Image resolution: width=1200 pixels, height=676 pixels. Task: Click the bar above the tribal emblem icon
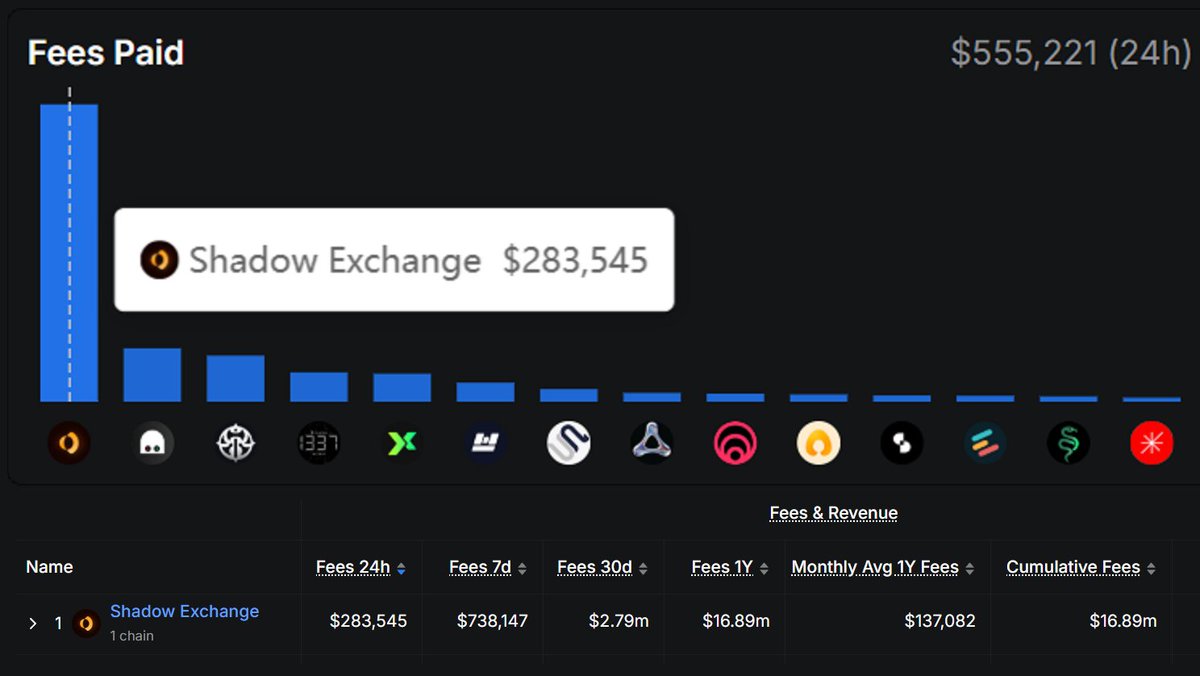(236, 378)
